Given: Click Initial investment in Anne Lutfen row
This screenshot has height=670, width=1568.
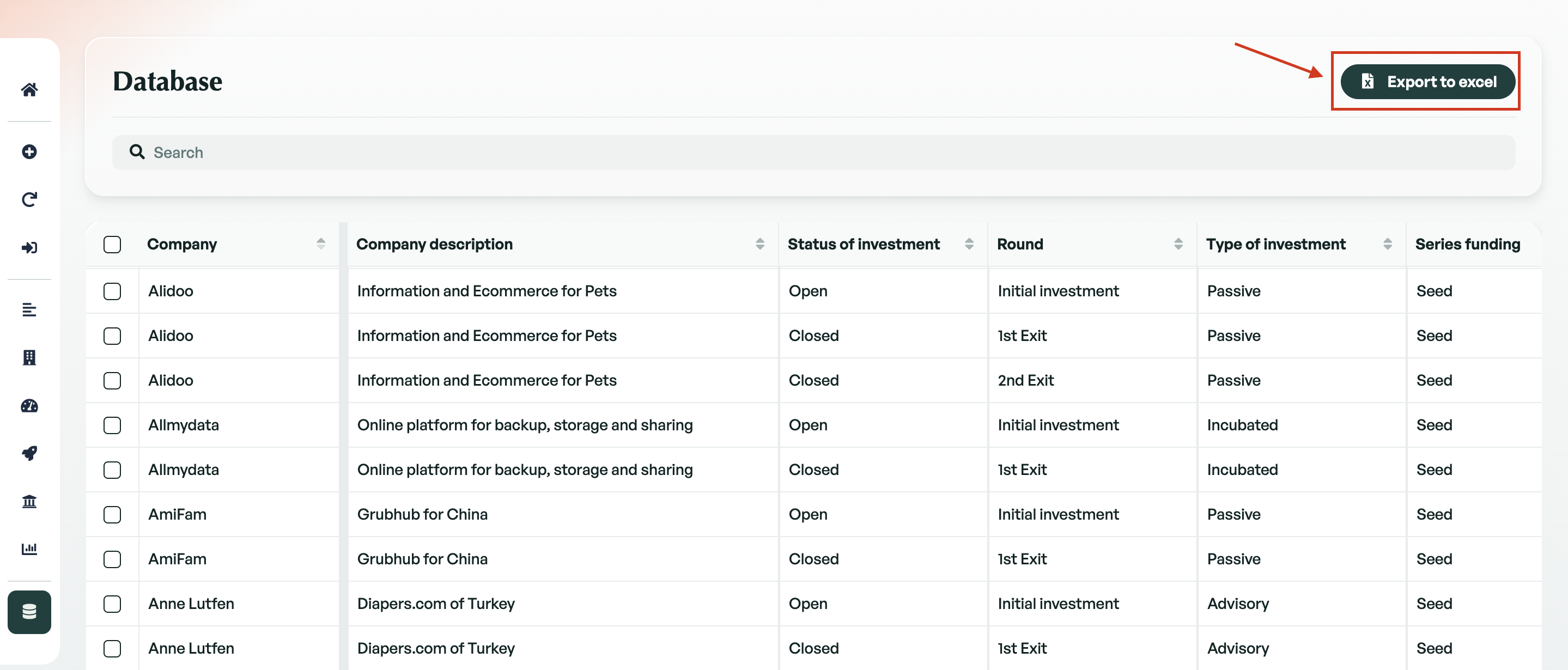Looking at the screenshot, I should (1058, 604).
